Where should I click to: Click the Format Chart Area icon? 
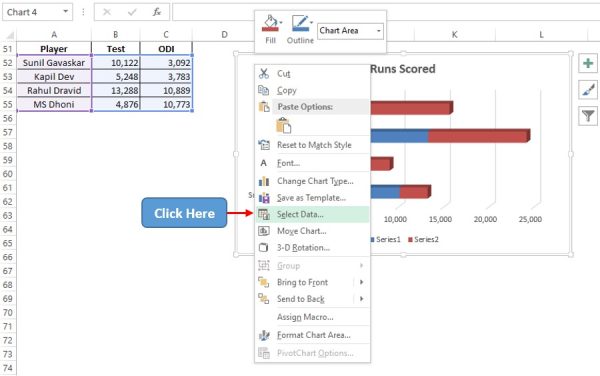tap(264, 335)
